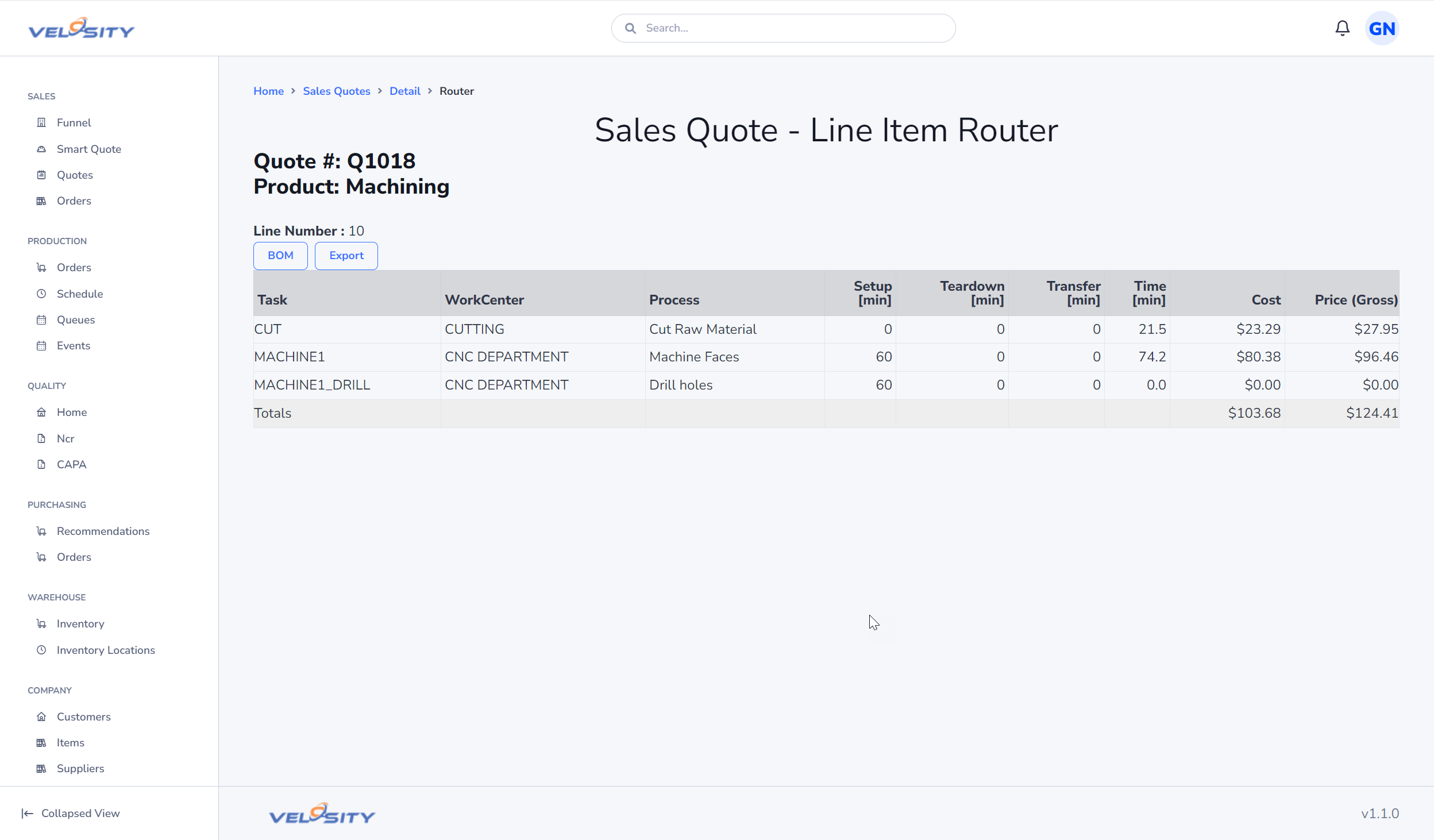Click the $103.68 total cost
The height and width of the screenshot is (840, 1434).
point(1254,413)
